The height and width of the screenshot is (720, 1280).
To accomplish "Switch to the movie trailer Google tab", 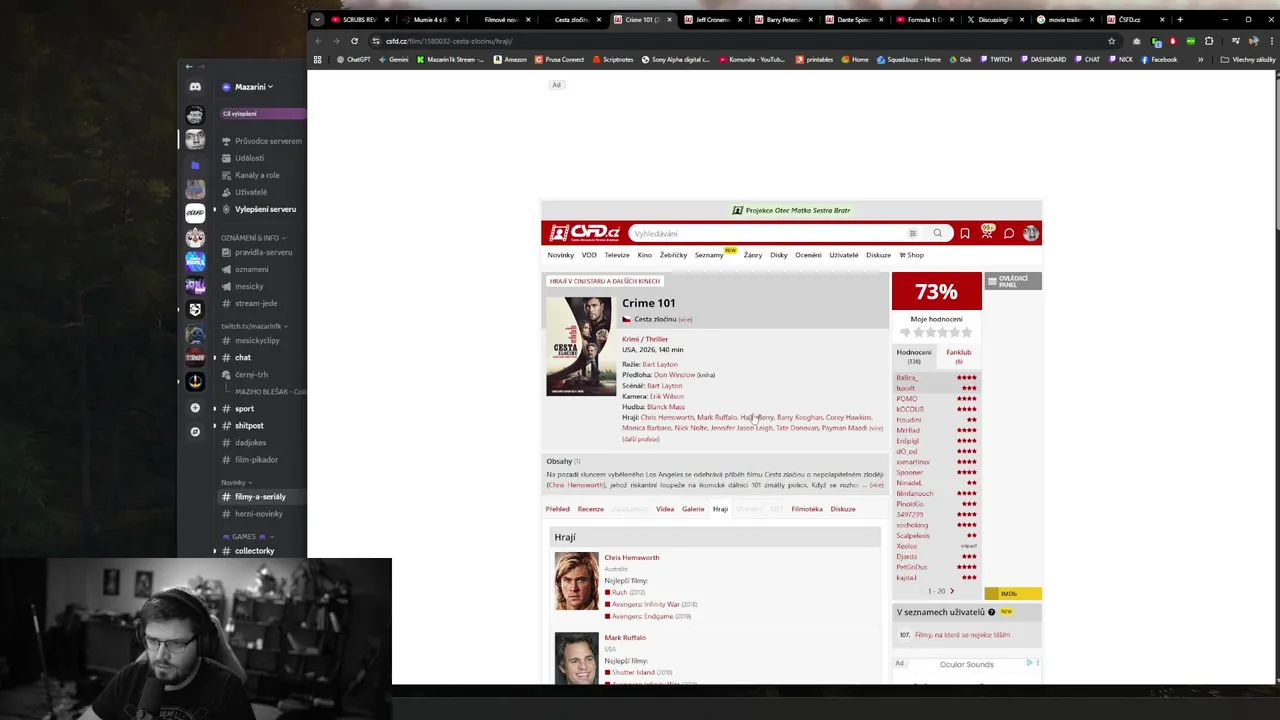I will coord(1064,19).
